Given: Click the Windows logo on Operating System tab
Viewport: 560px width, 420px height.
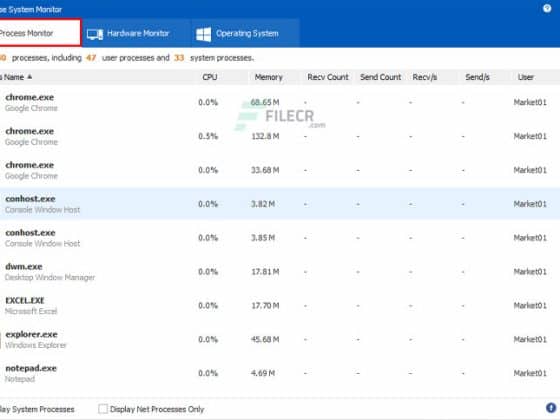Looking at the screenshot, I should coord(204,34).
